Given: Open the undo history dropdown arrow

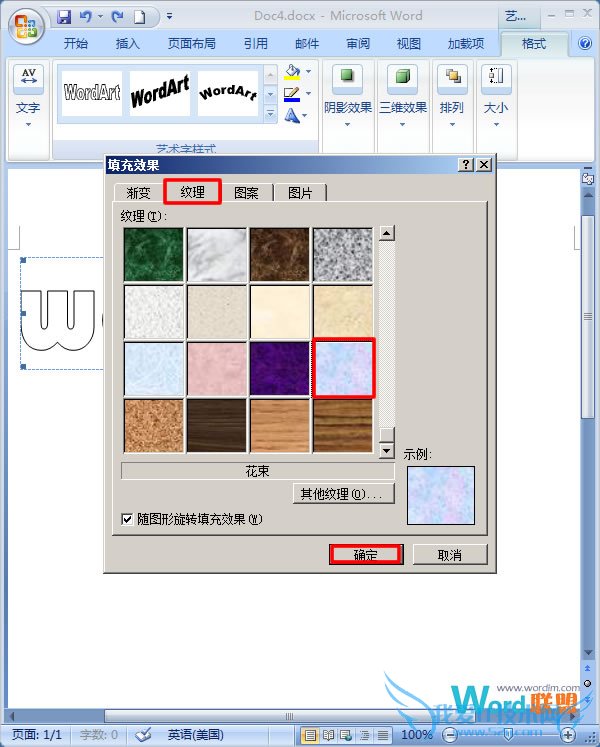Looking at the screenshot, I should point(100,17).
